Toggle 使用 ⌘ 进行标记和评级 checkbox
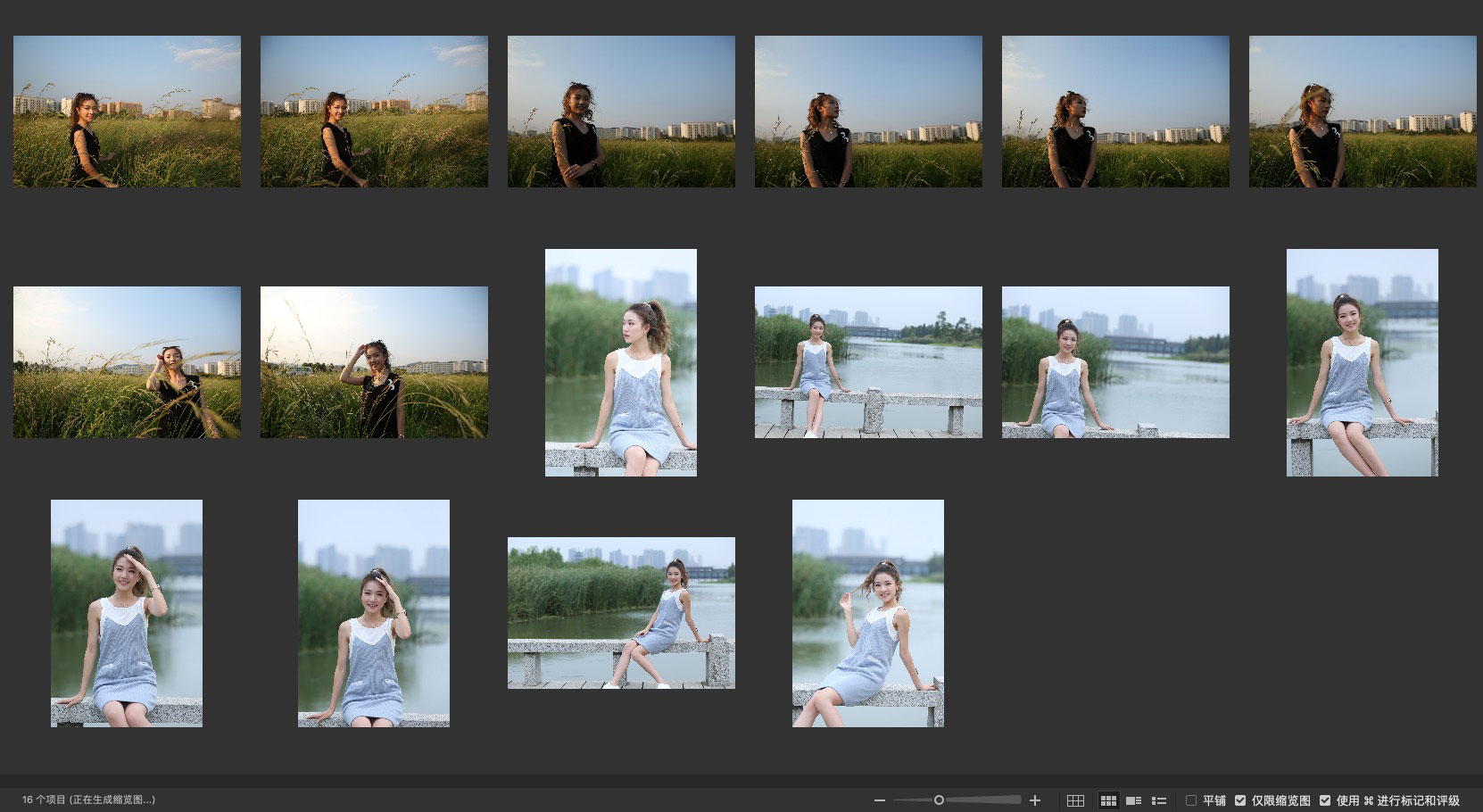Image resolution: width=1483 pixels, height=812 pixels. point(1325,800)
